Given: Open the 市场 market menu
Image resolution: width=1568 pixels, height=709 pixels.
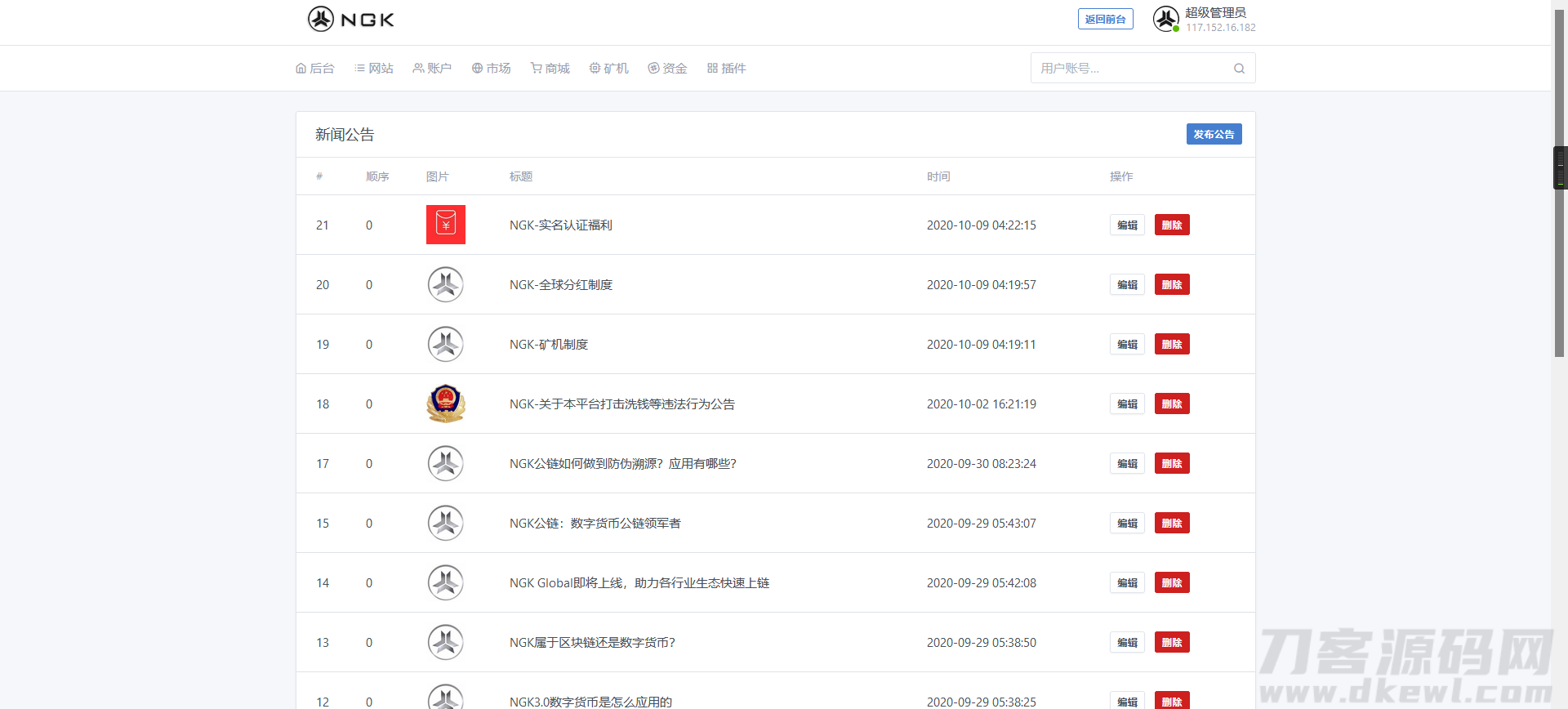Looking at the screenshot, I should click(x=491, y=69).
